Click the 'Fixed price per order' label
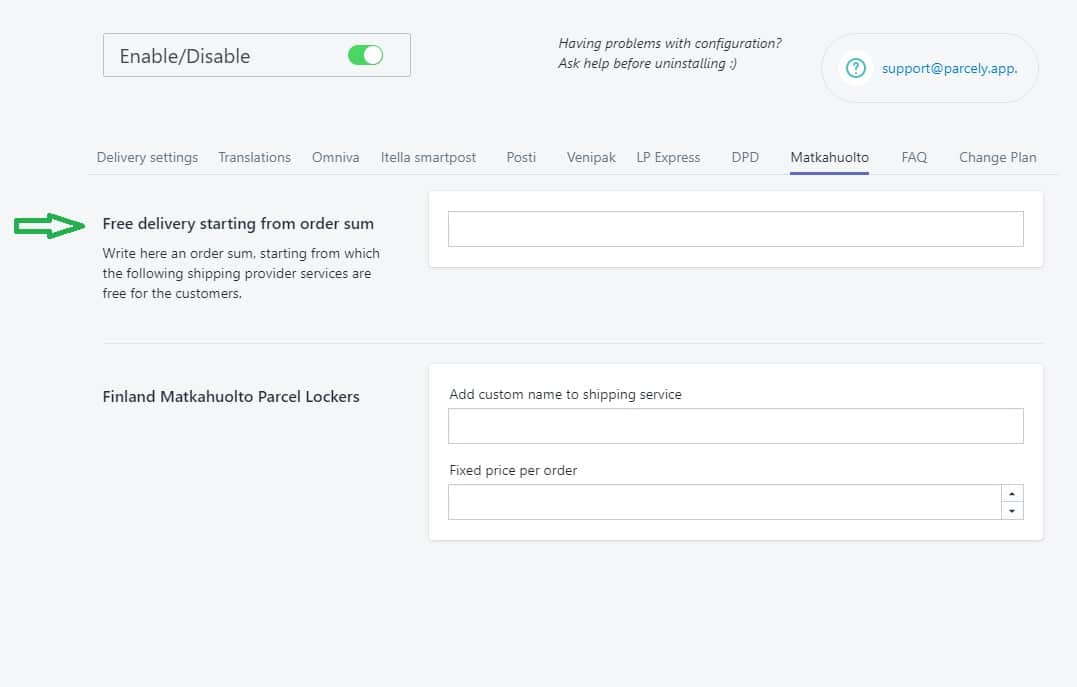The width and height of the screenshot is (1077, 687). tap(513, 471)
